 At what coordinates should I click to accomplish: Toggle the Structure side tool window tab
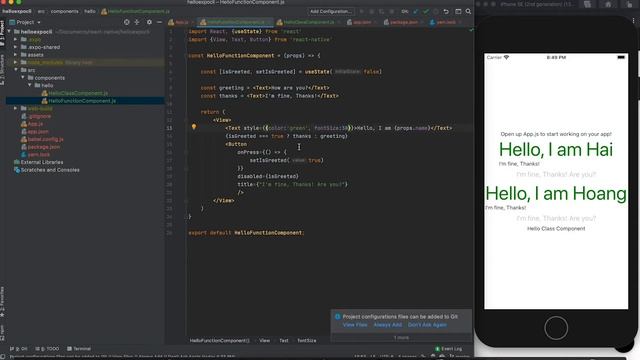[x=2, y=70]
